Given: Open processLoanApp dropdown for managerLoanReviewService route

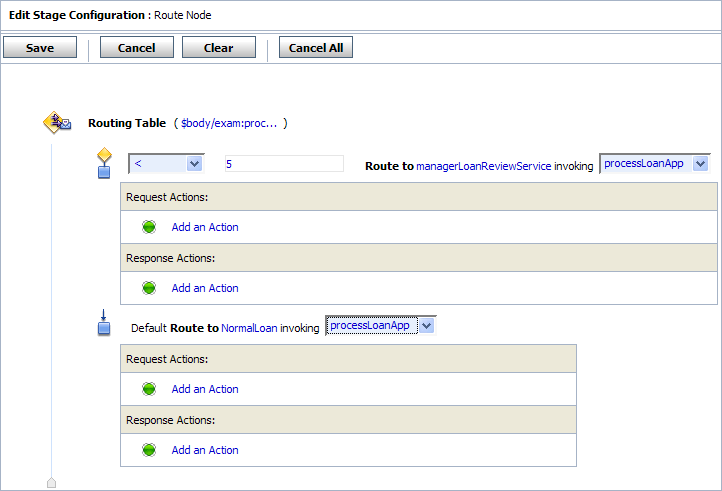Looking at the screenshot, I should click(654, 164).
